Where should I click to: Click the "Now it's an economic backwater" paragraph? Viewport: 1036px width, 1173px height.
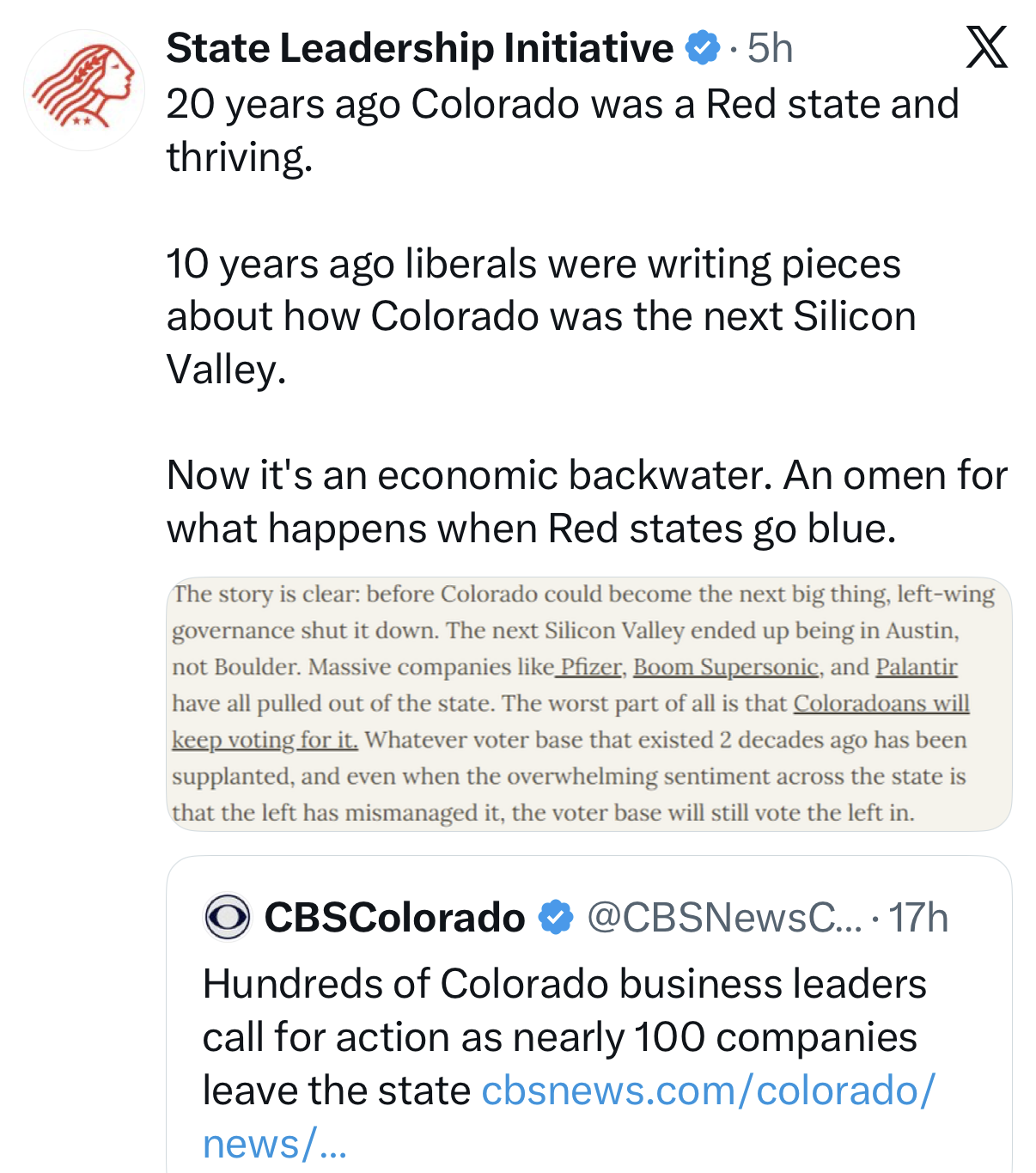pos(586,502)
